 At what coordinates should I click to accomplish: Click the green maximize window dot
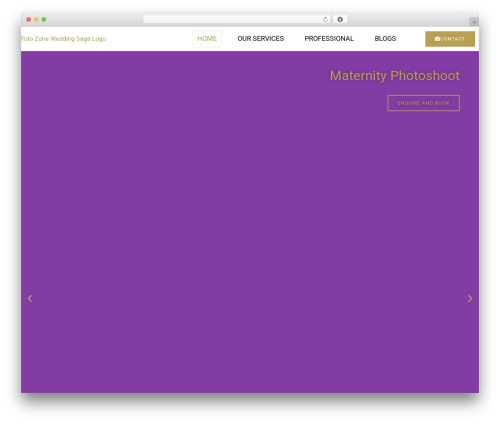44,20
